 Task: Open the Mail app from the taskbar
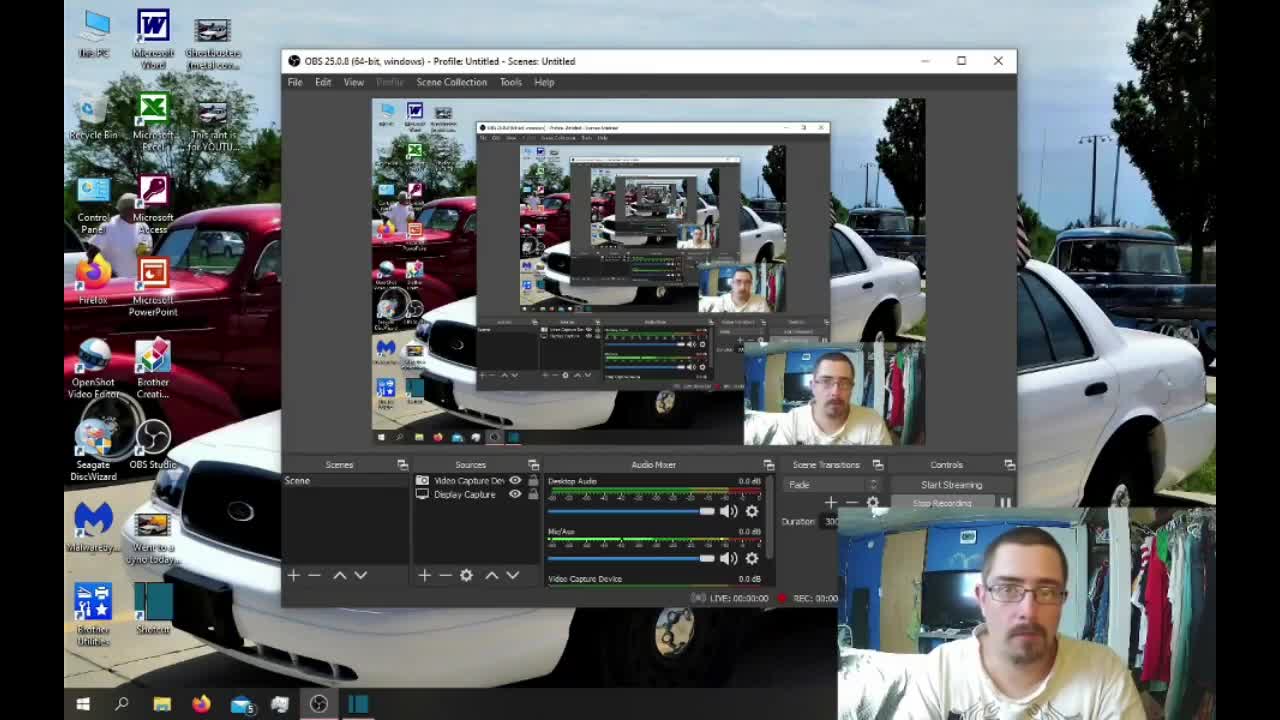(241, 704)
